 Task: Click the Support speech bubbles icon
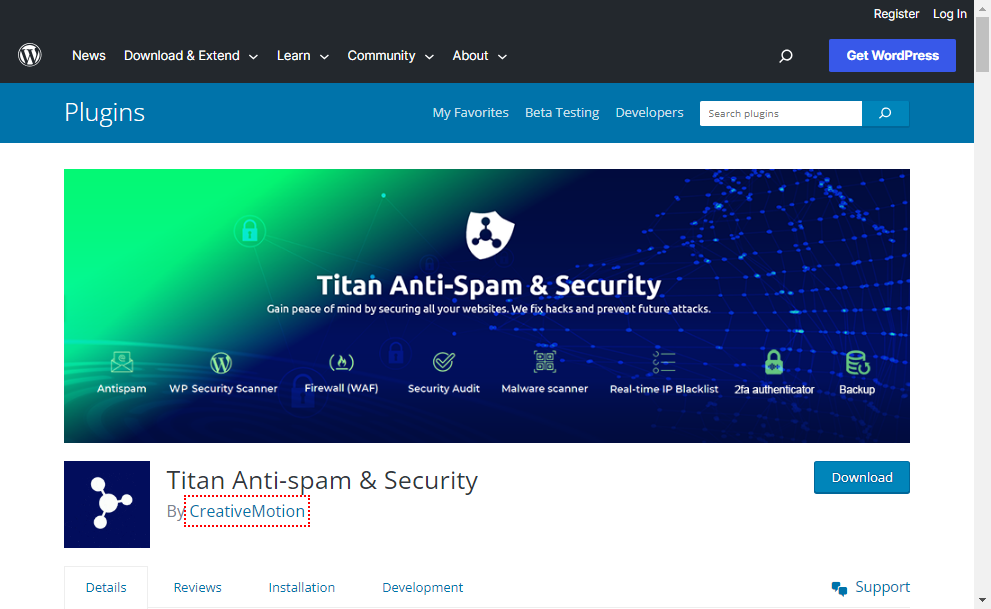tap(839, 589)
